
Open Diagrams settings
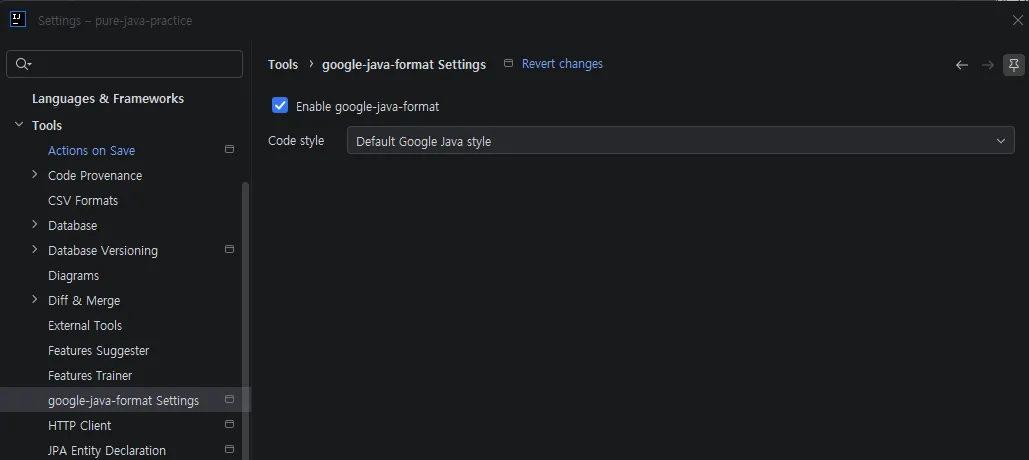click(74, 276)
